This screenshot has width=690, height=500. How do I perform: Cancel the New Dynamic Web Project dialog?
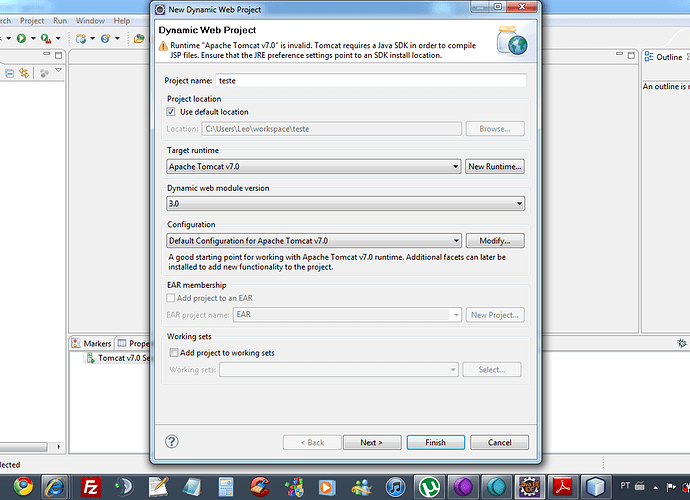(499, 442)
